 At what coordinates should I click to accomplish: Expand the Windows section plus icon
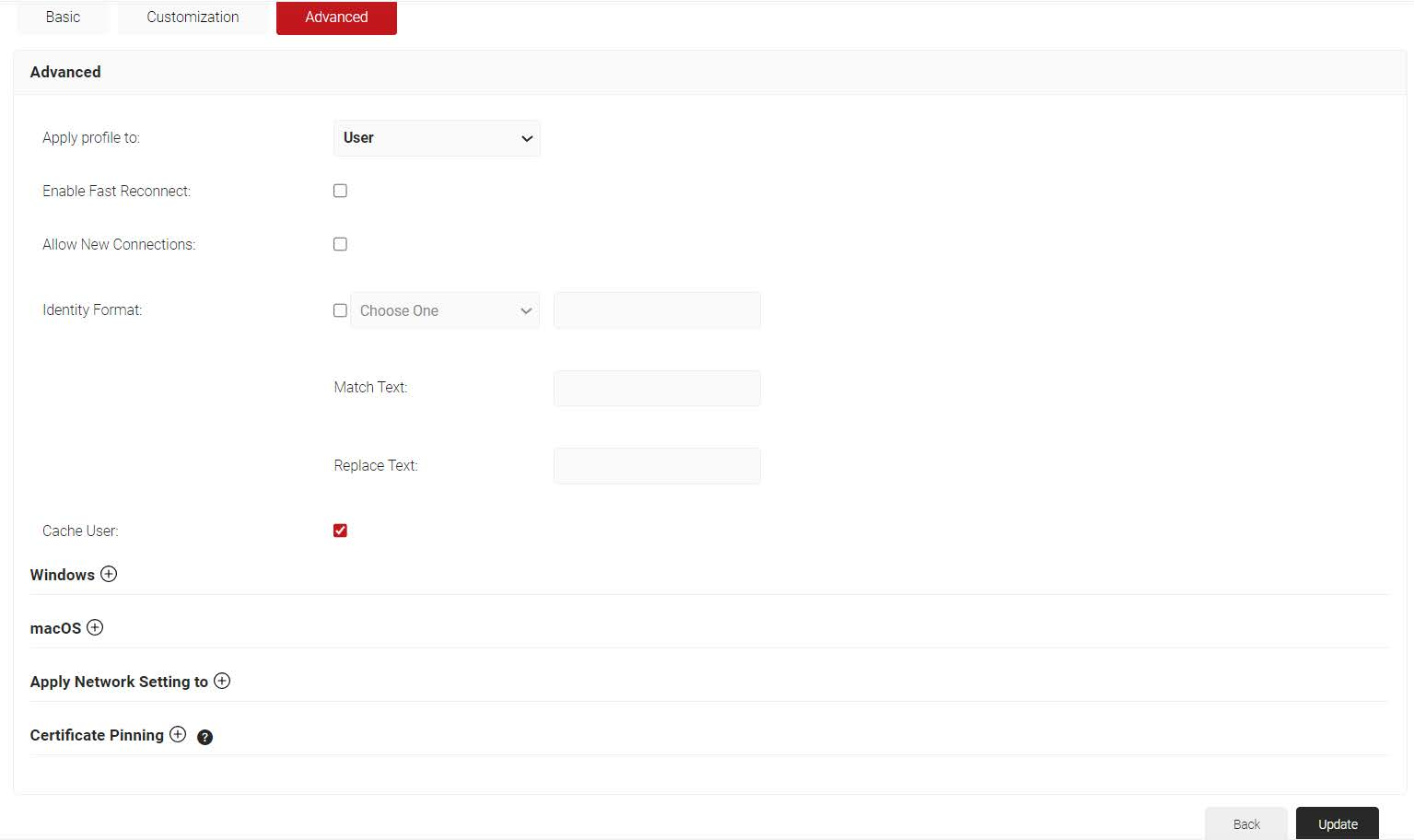coord(109,574)
